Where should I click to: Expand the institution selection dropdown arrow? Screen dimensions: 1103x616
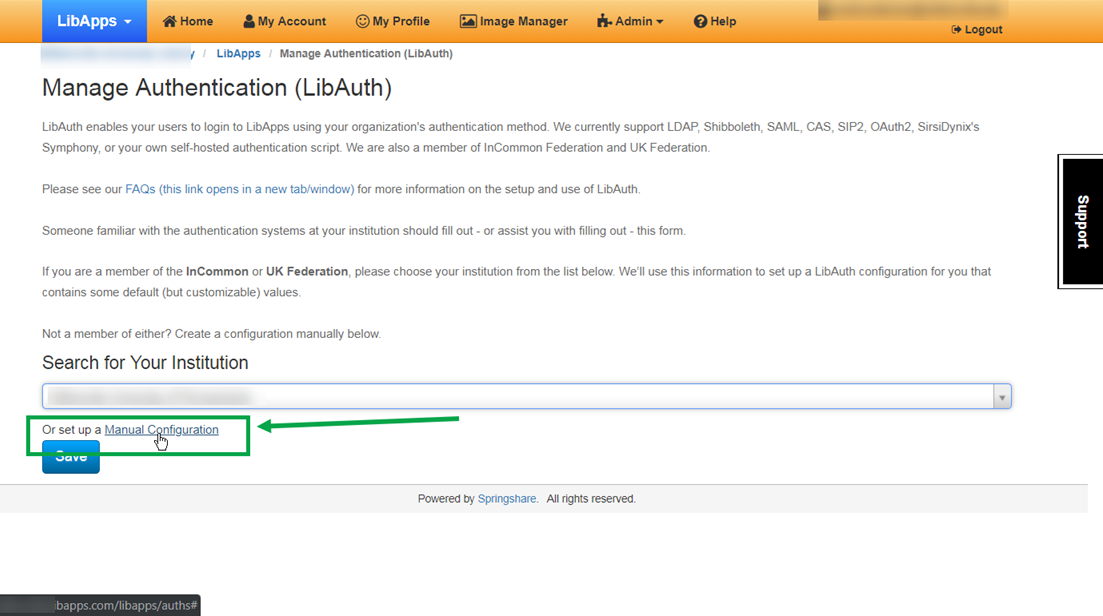[1001, 396]
